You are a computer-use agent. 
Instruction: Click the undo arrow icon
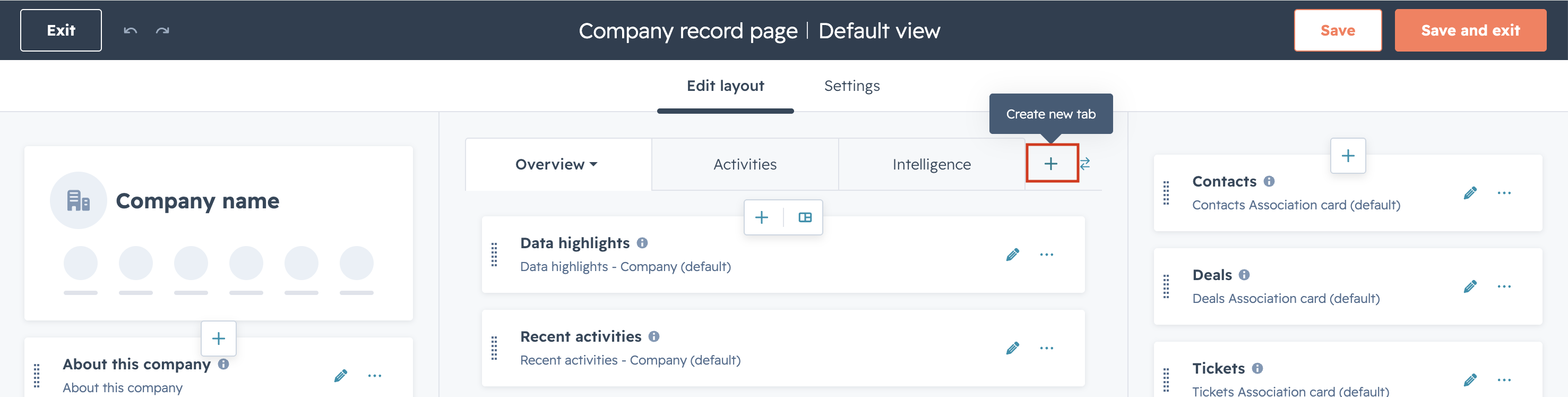point(130,30)
